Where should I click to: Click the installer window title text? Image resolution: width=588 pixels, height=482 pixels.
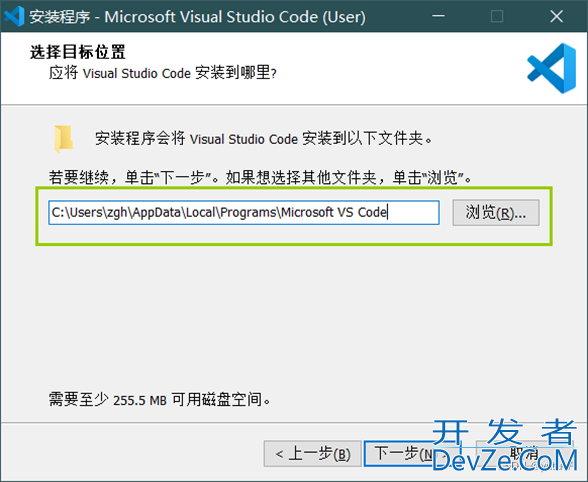[197, 17]
